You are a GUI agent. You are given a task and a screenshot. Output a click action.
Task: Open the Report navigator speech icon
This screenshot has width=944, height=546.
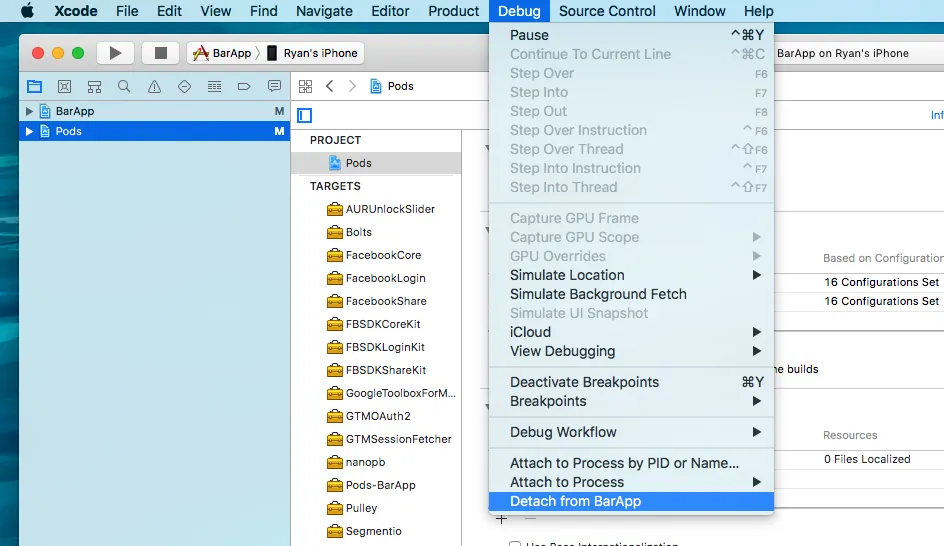coord(274,86)
